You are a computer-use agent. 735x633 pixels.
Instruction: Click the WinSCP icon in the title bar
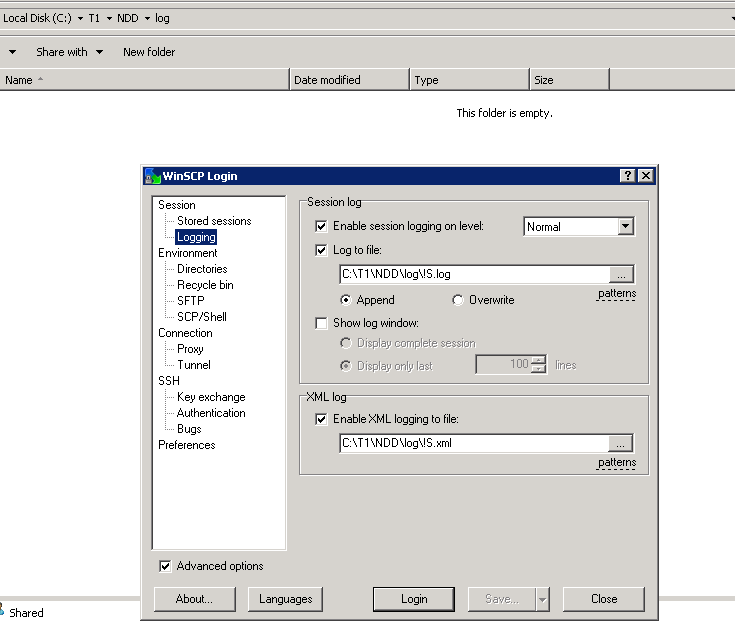tap(153, 176)
